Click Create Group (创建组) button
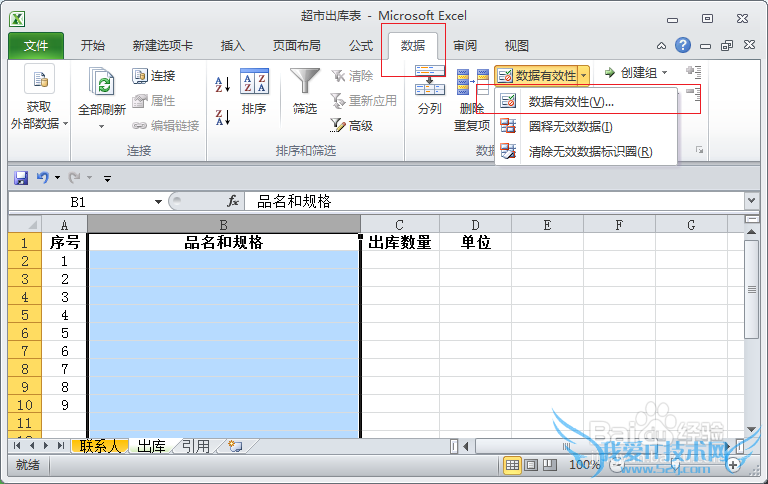The height and width of the screenshot is (484, 768). (x=631, y=73)
